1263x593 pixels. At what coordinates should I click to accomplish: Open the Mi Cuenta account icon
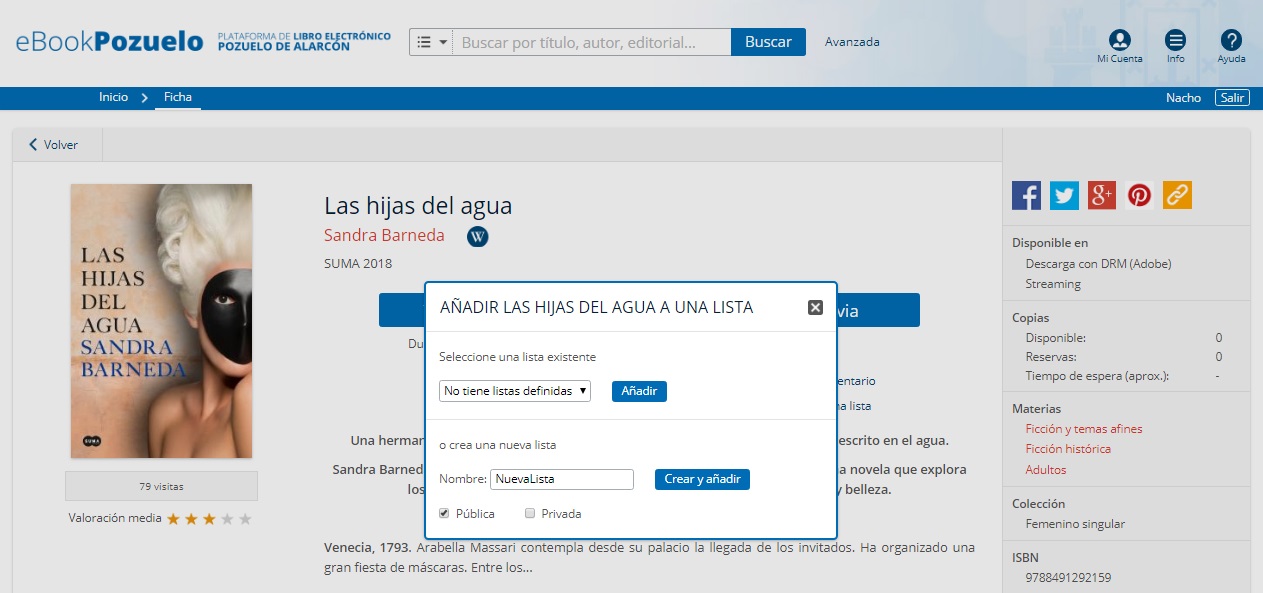[x=1120, y=41]
